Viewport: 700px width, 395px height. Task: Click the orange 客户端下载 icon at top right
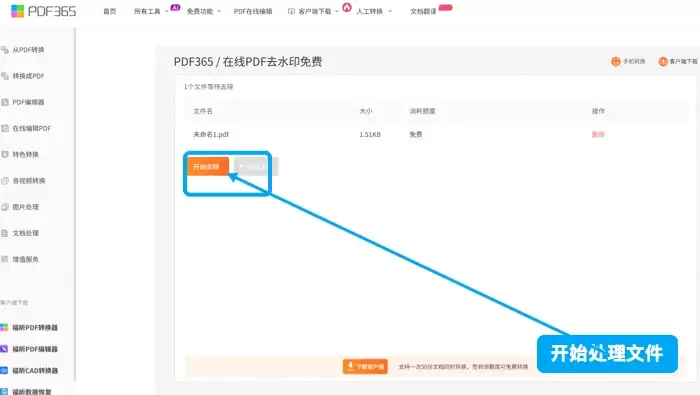point(663,61)
